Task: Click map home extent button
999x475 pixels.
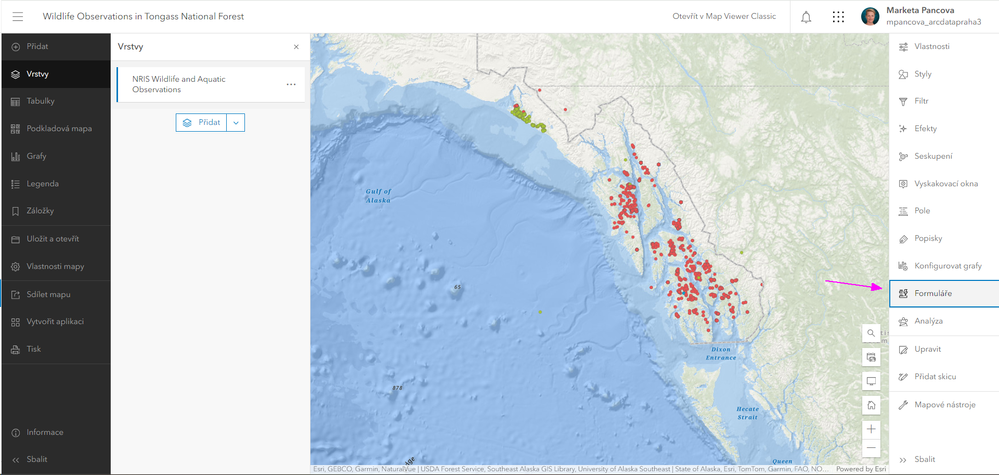Action: point(871,404)
